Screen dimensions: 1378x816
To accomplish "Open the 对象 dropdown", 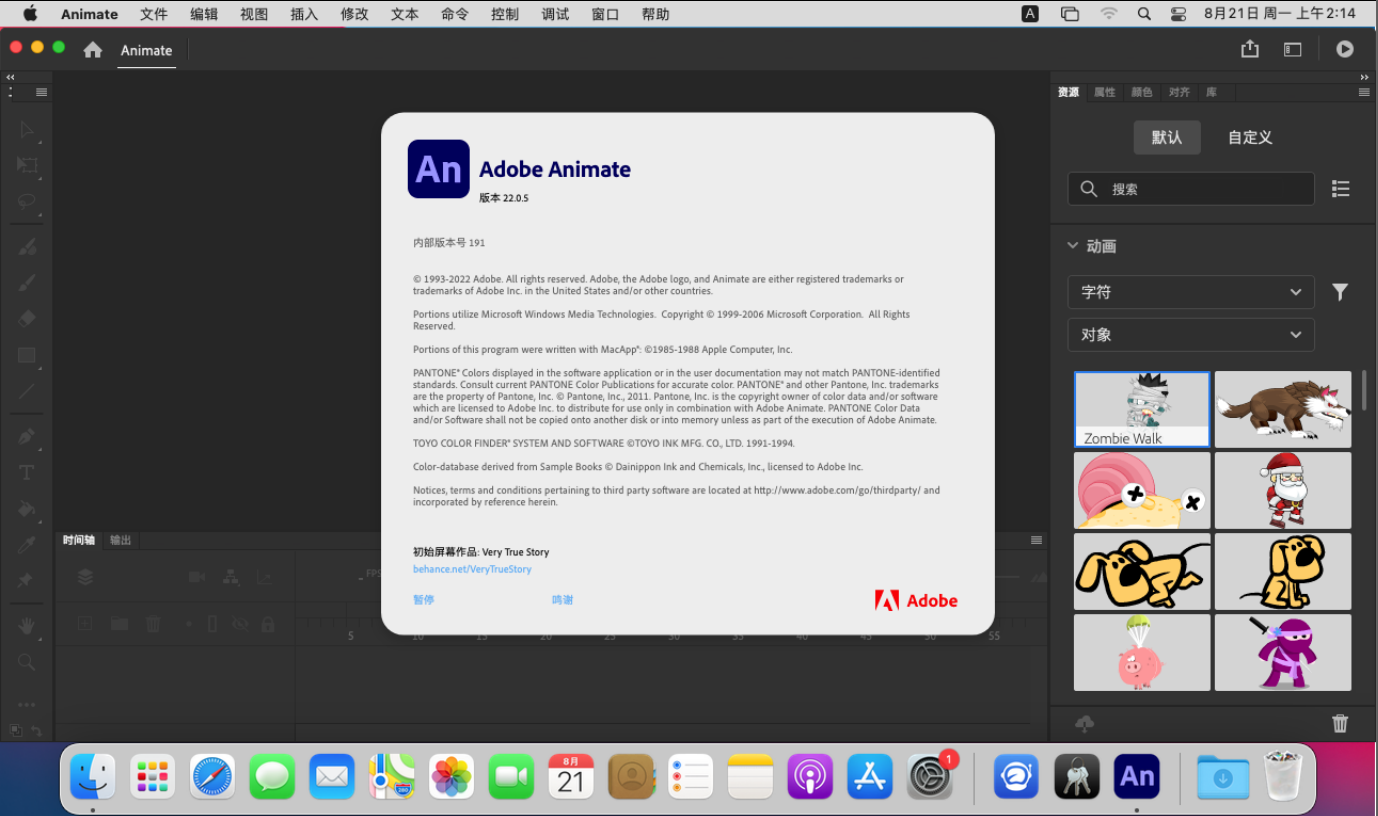I will click(x=1191, y=335).
